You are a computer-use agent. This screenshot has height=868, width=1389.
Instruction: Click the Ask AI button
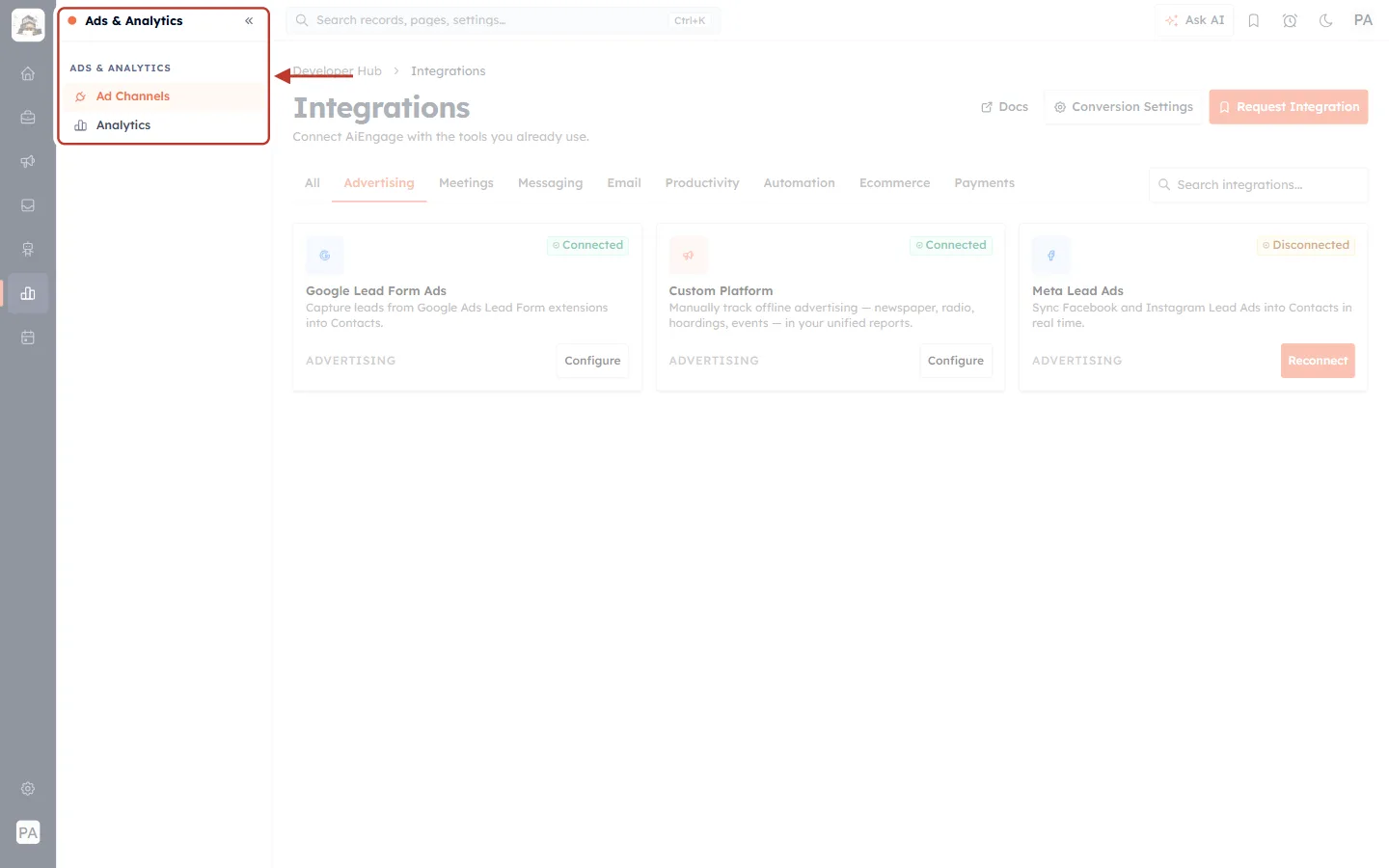1194,20
